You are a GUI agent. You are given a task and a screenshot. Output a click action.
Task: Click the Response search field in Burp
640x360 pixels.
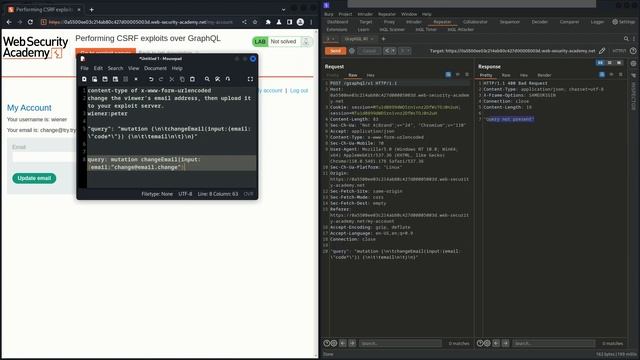554,343
